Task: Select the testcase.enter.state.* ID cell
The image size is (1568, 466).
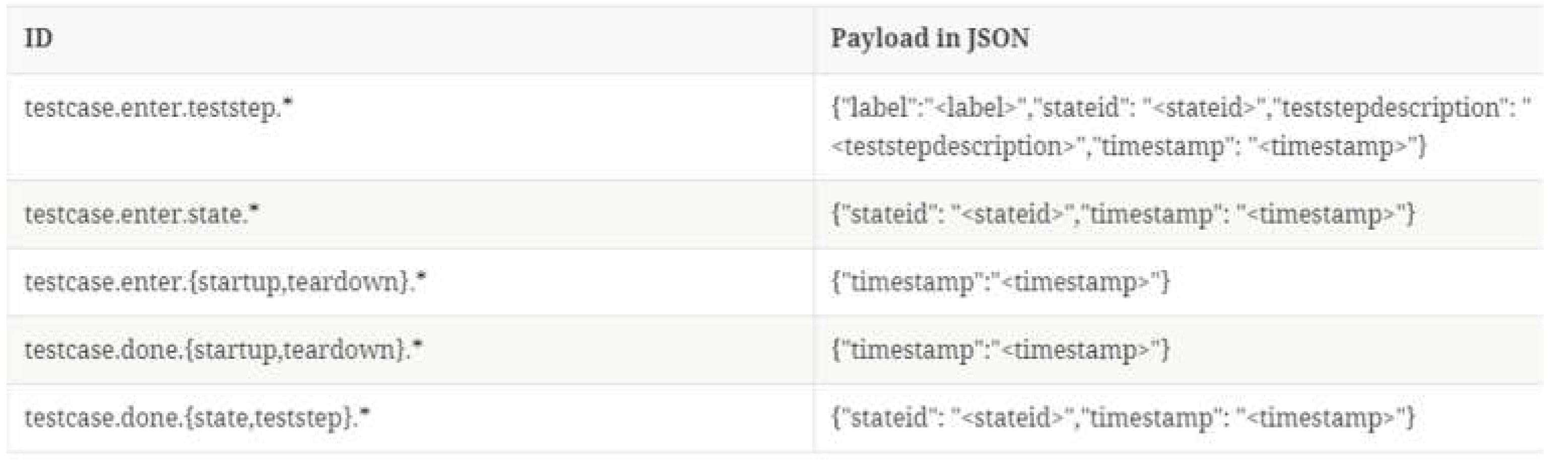Action: tap(141, 214)
